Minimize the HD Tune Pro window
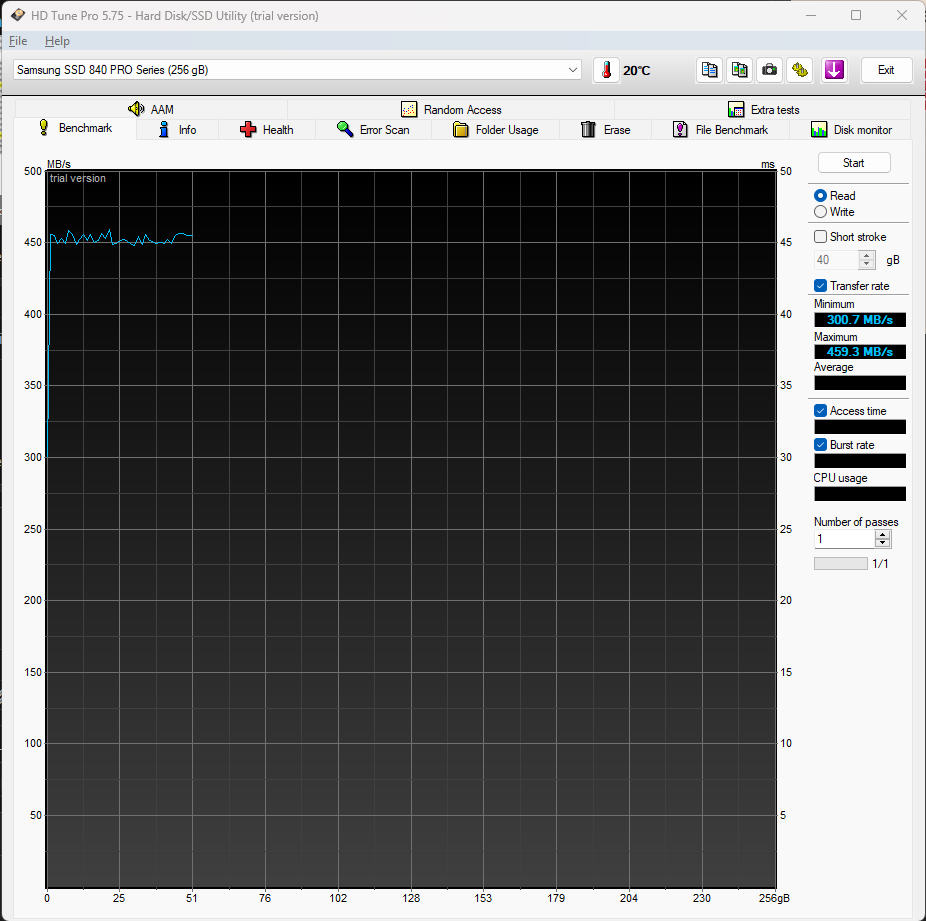The height and width of the screenshot is (921, 926). (x=811, y=15)
